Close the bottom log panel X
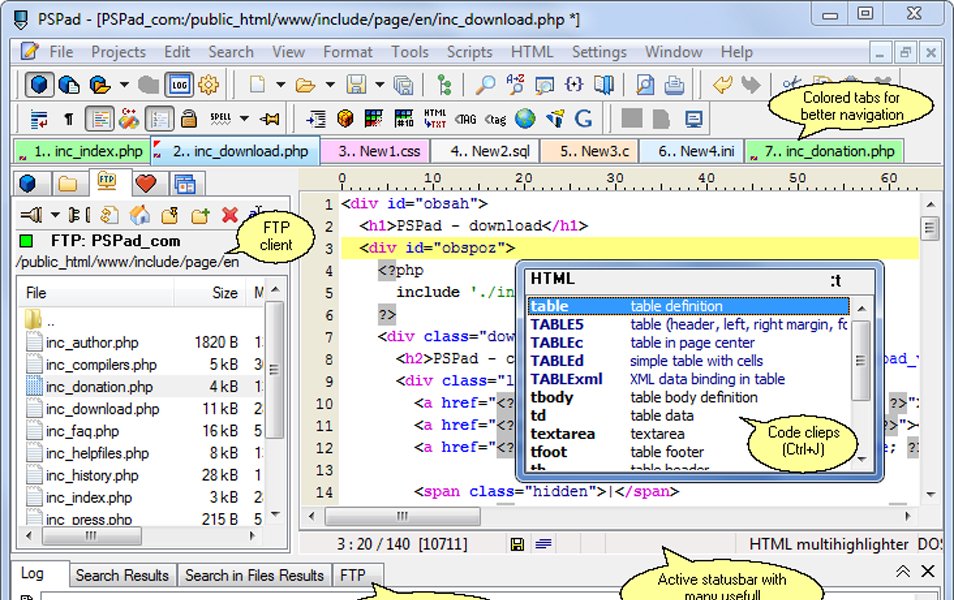 pos(927,571)
